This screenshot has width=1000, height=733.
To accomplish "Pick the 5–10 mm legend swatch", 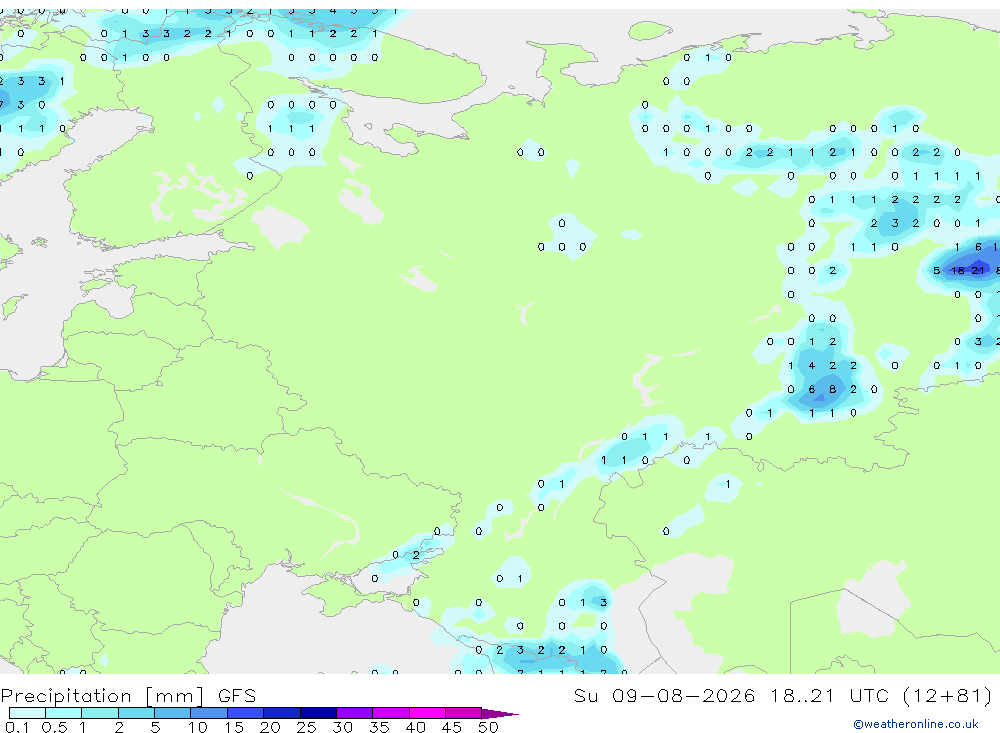I will [x=173, y=713].
